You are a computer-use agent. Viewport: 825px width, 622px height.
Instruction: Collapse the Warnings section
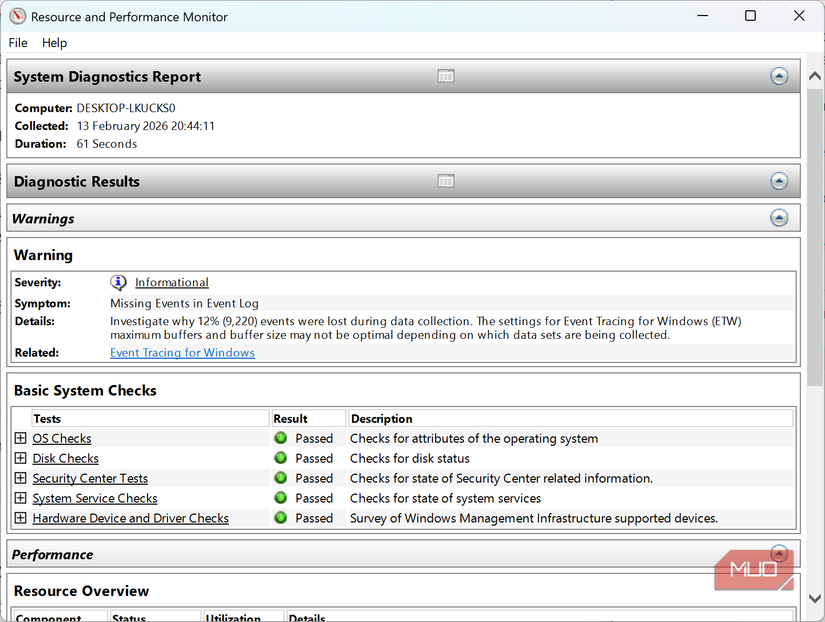[x=779, y=218]
